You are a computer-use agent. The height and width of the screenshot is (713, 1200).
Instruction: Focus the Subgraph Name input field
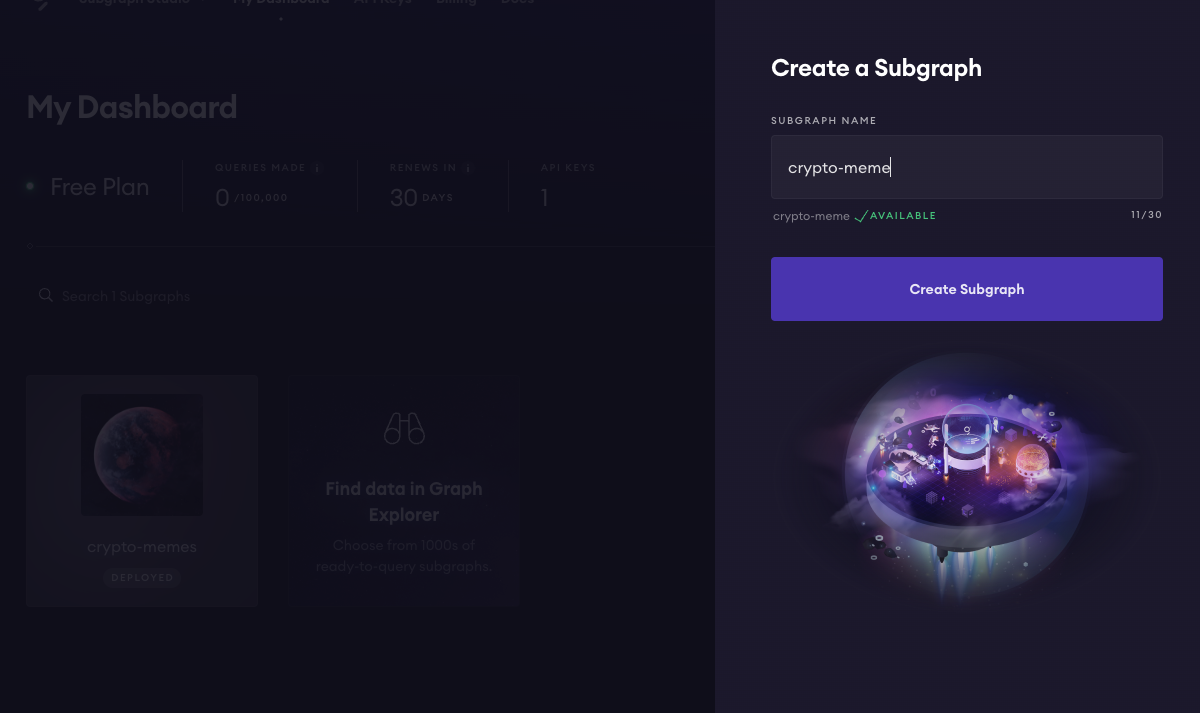(966, 167)
